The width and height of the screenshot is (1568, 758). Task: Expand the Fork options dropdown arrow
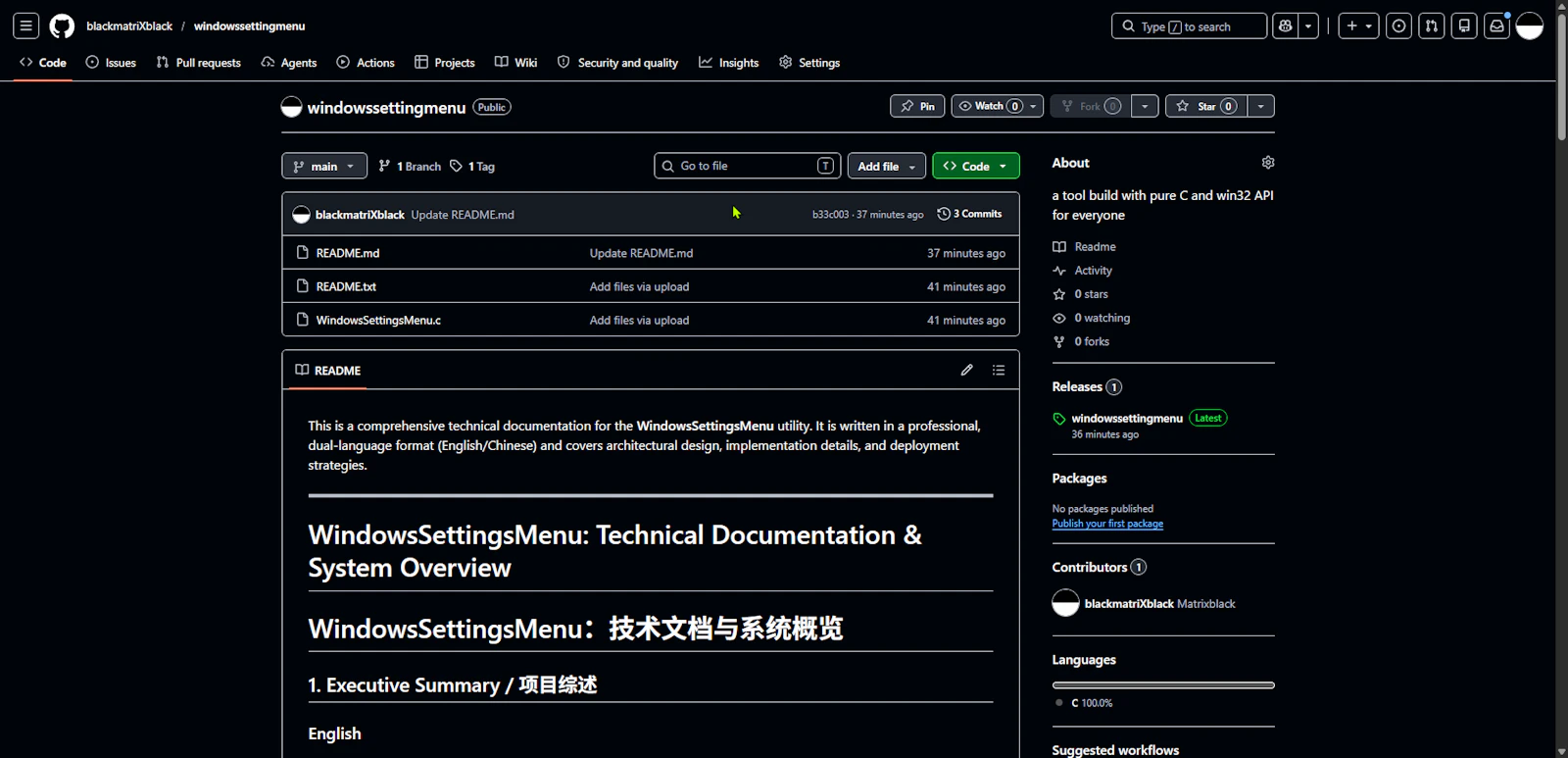click(x=1145, y=106)
